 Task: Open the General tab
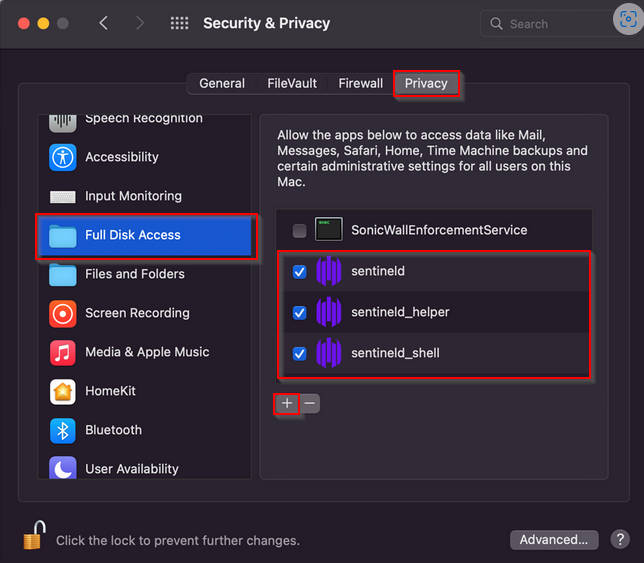[x=222, y=83]
